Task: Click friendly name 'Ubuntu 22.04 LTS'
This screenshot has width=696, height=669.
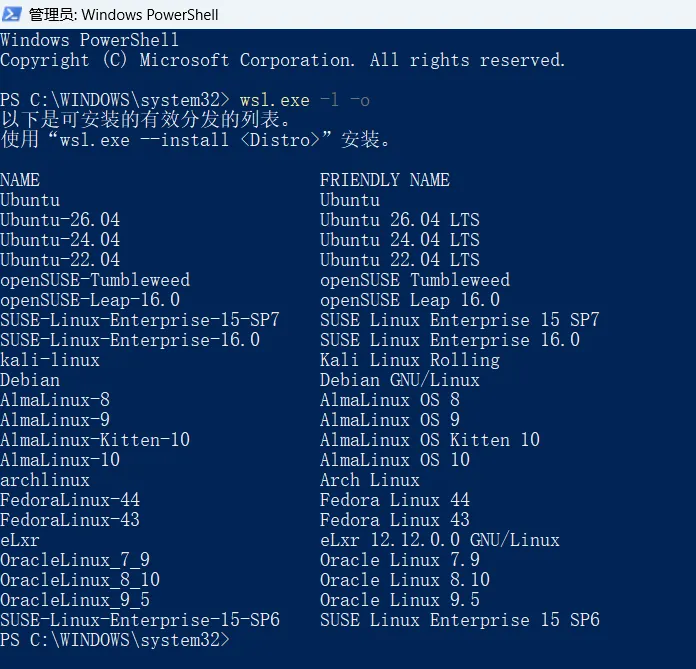Action: (399, 260)
